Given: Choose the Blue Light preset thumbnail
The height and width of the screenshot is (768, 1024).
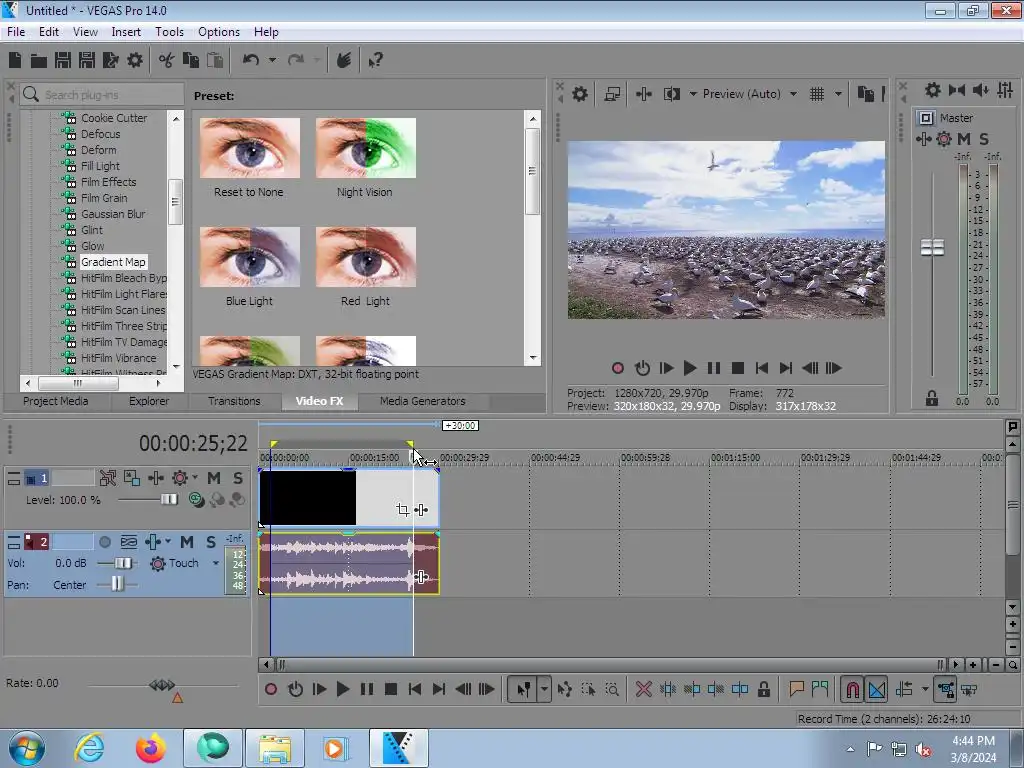Looking at the screenshot, I should coord(249,257).
